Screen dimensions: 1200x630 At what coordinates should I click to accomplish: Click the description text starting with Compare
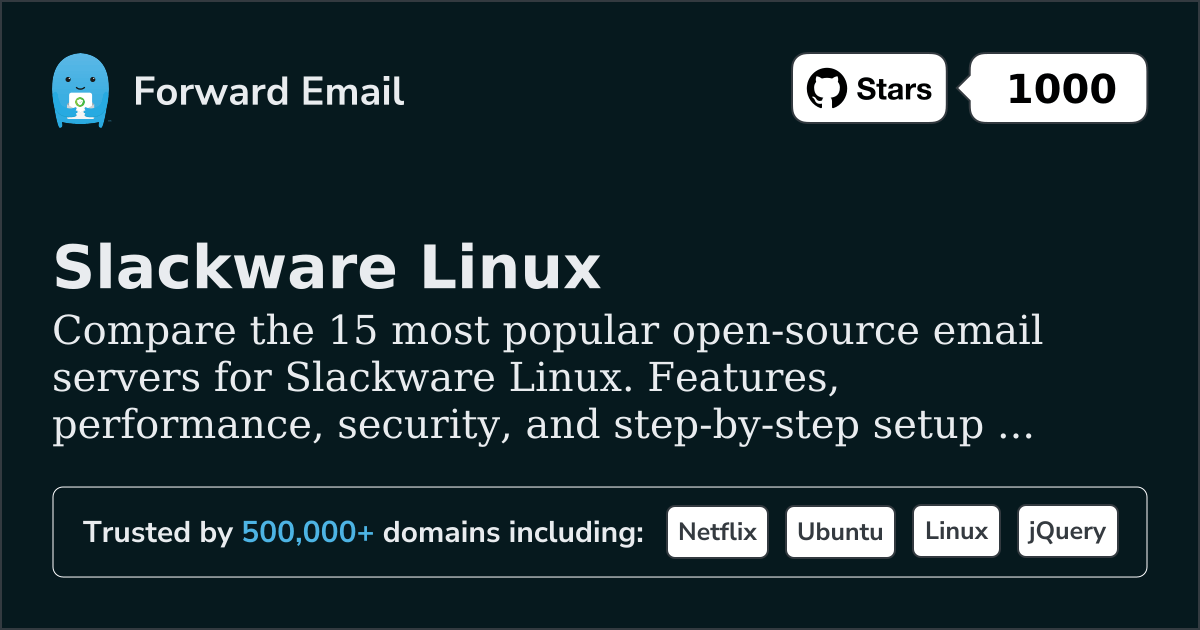tap(547, 378)
